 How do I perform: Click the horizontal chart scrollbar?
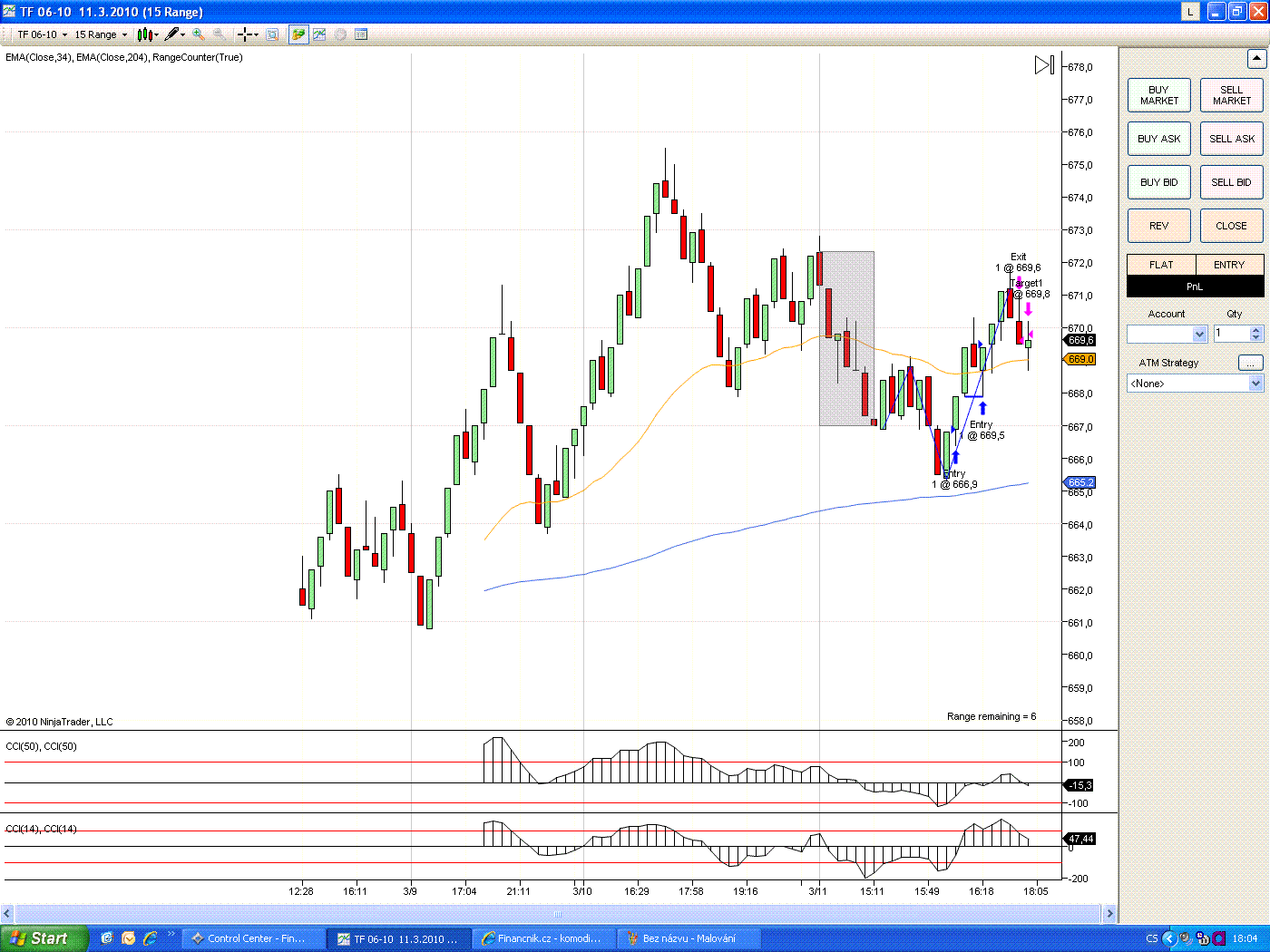coord(558,913)
